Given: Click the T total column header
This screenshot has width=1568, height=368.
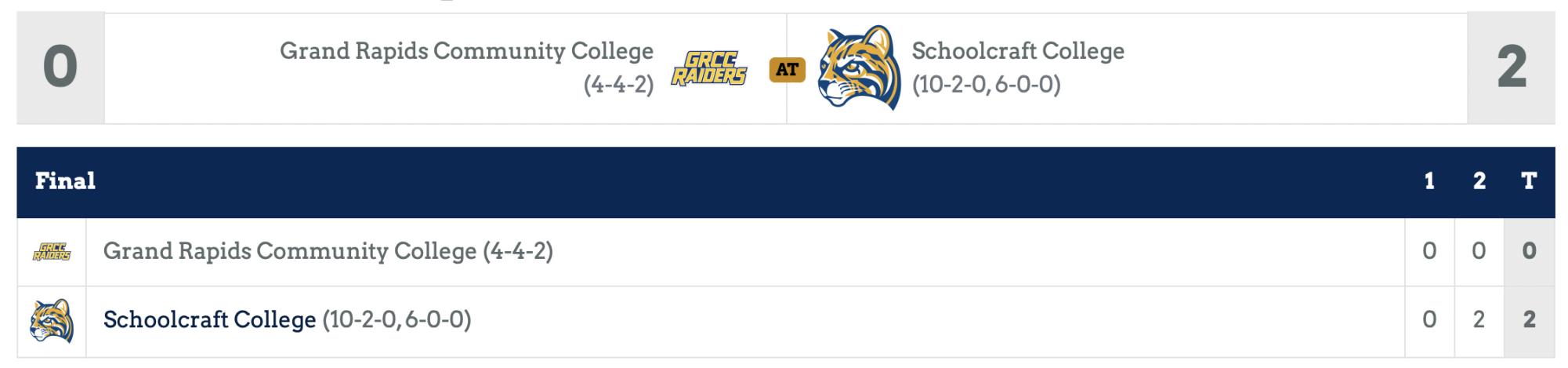Looking at the screenshot, I should click(1529, 181).
